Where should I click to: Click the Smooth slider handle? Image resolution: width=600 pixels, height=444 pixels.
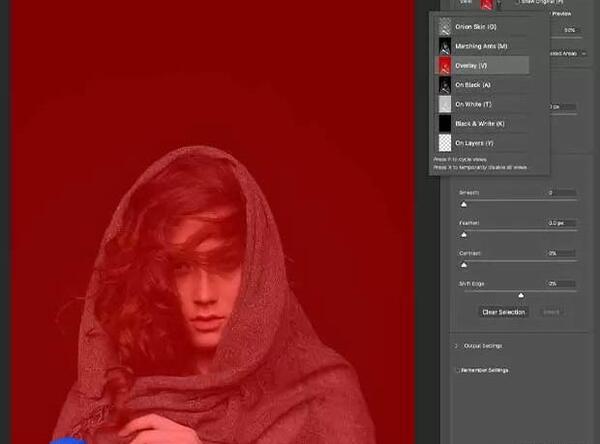(464, 204)
